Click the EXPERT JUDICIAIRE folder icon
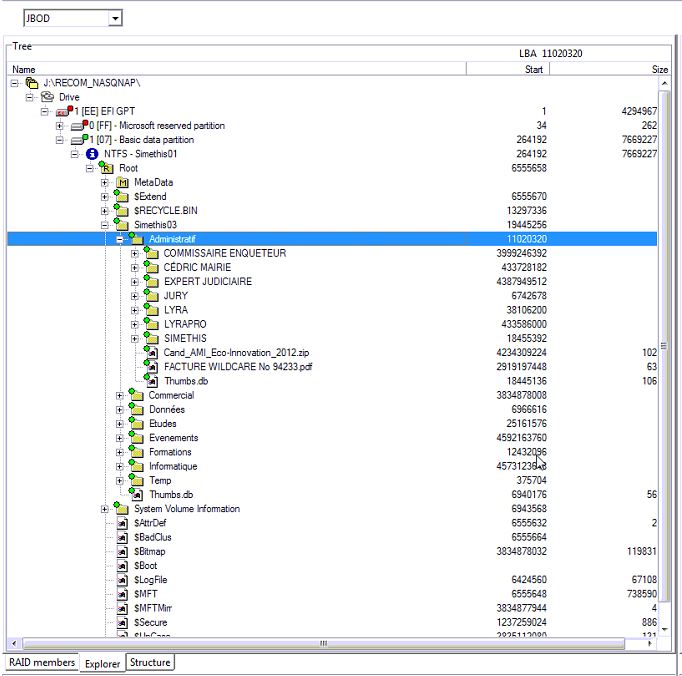The image size is (682, 676). point(151,281)
